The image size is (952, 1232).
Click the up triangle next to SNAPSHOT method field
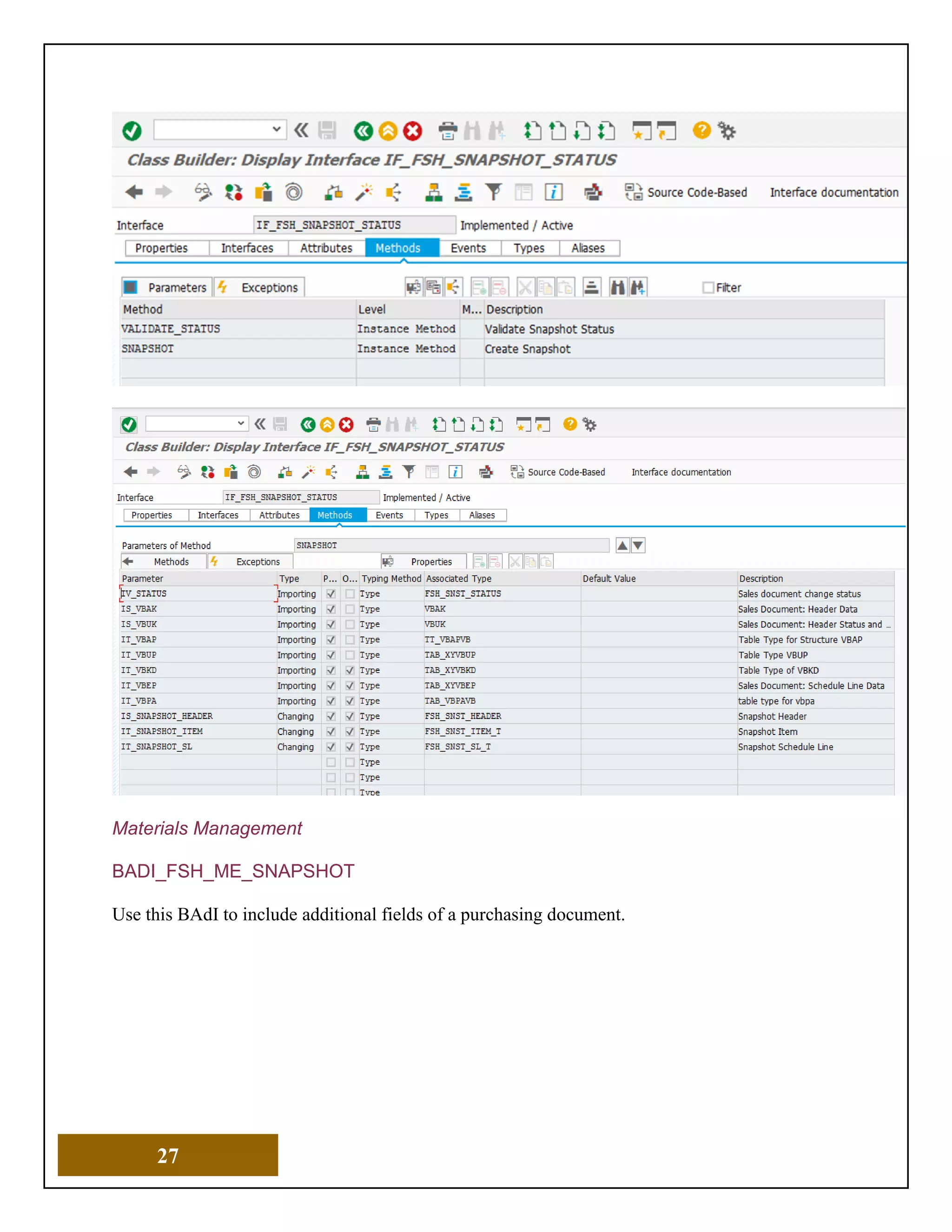622,545
